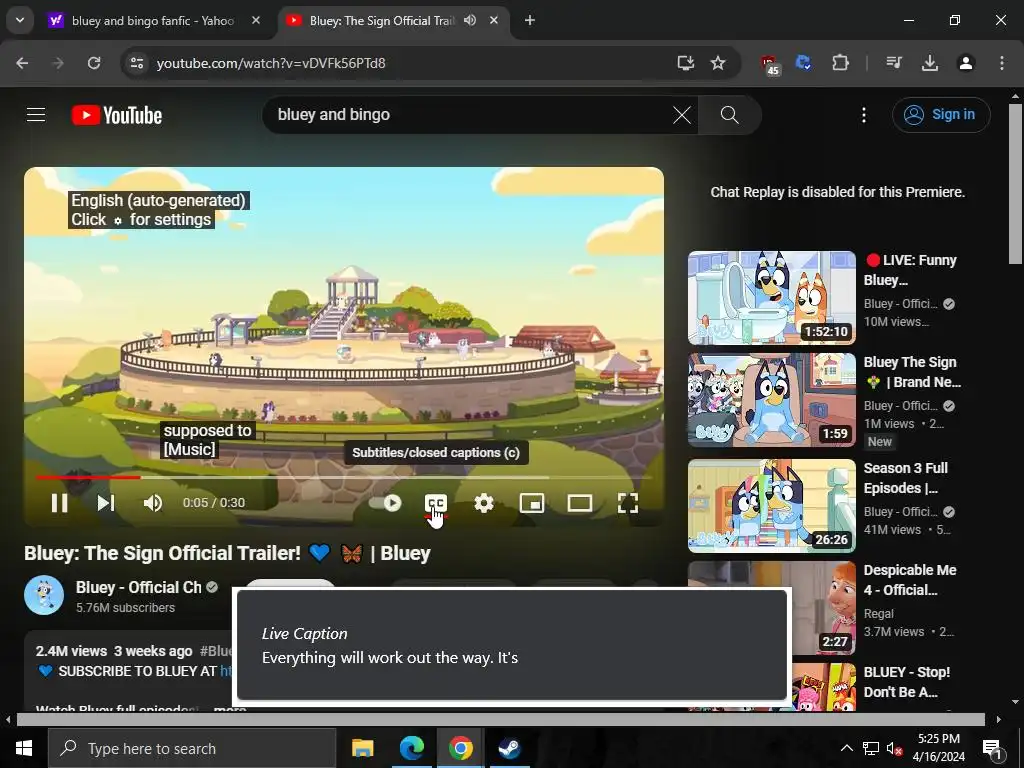
Task: Reload the current page
Action: [94, 63]
